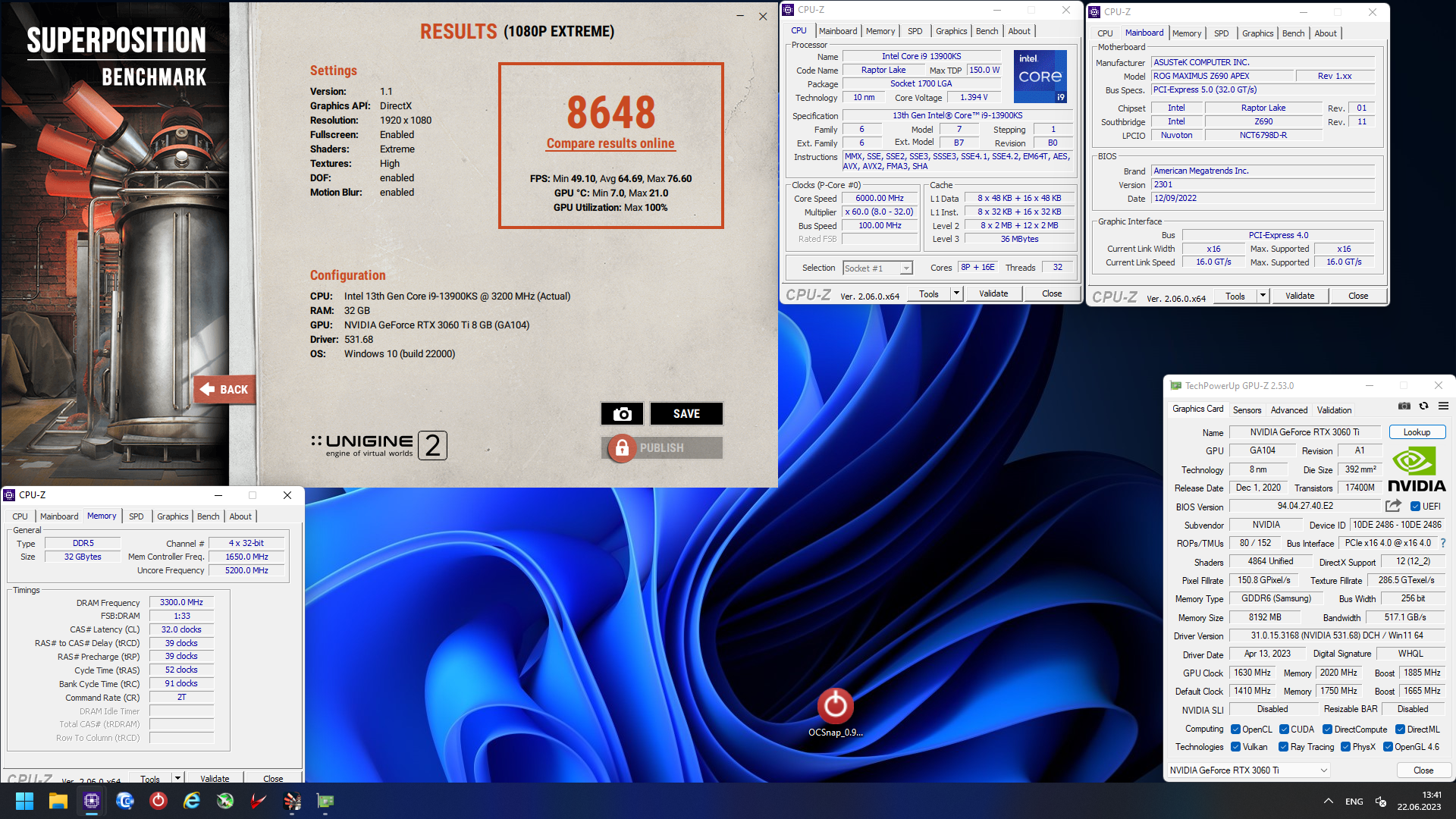Open the Compare results online link
Screen dimensions: 1456x819
[x=610, y=143]
